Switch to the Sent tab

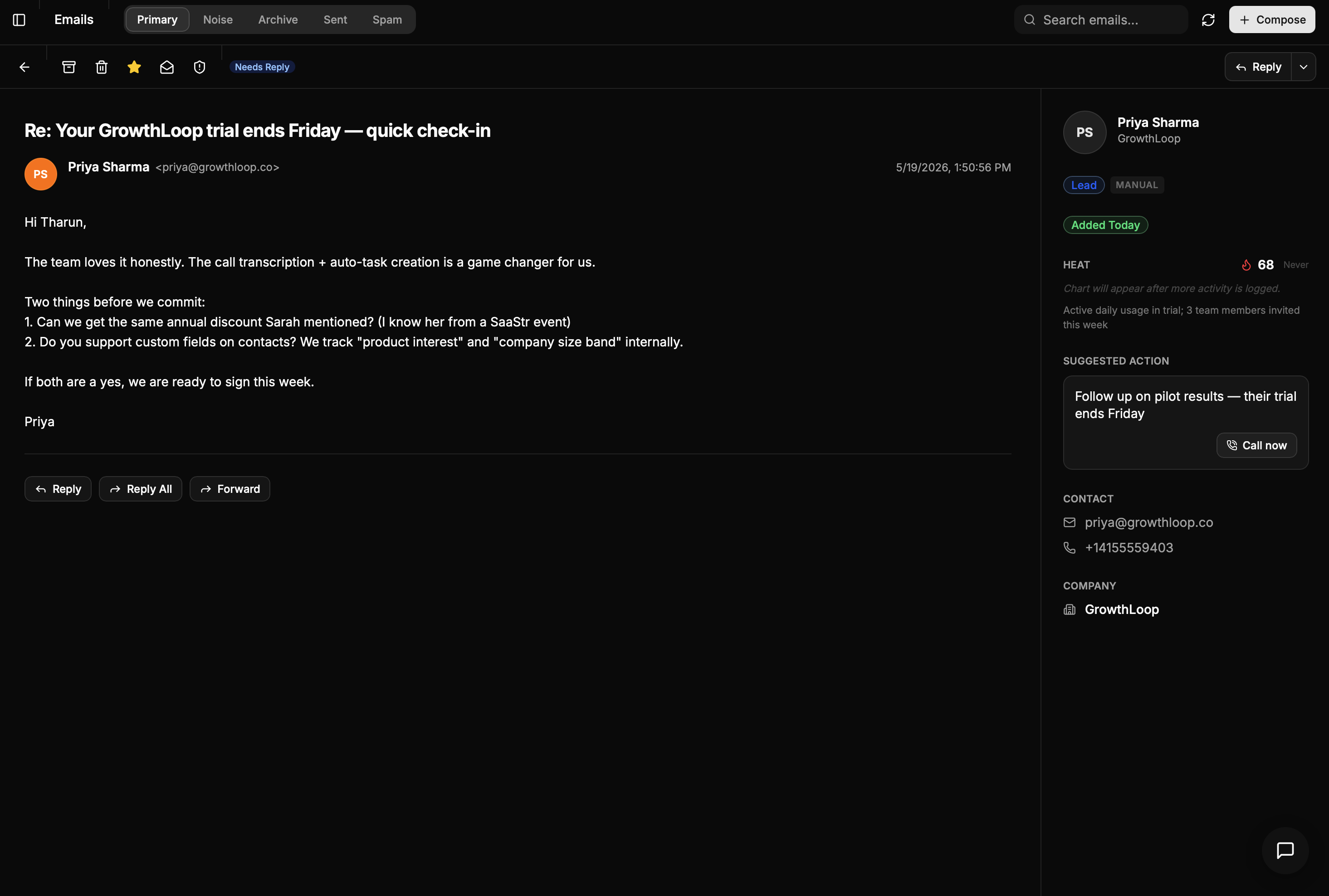pyautogui.click(x=335, y=19)
